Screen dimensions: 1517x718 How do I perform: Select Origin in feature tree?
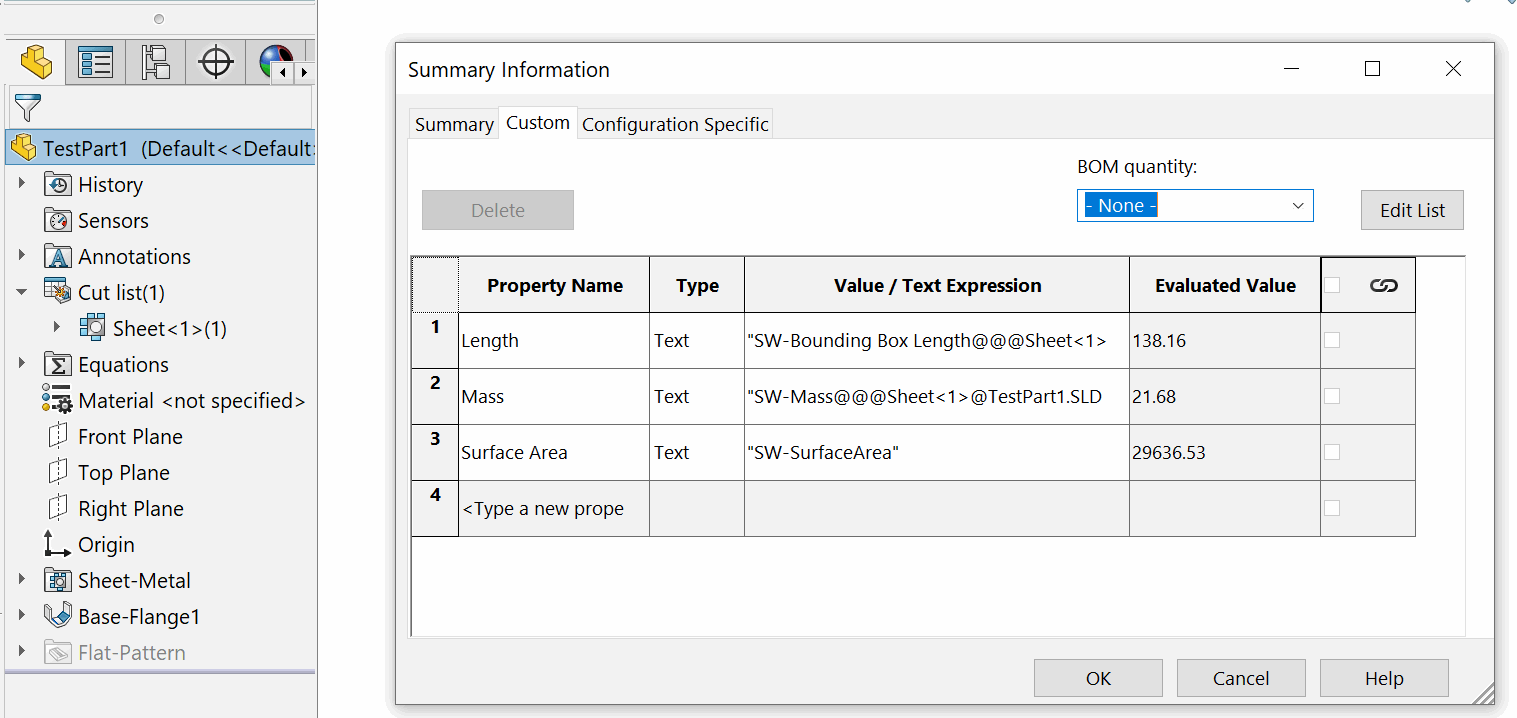(106, 544)
